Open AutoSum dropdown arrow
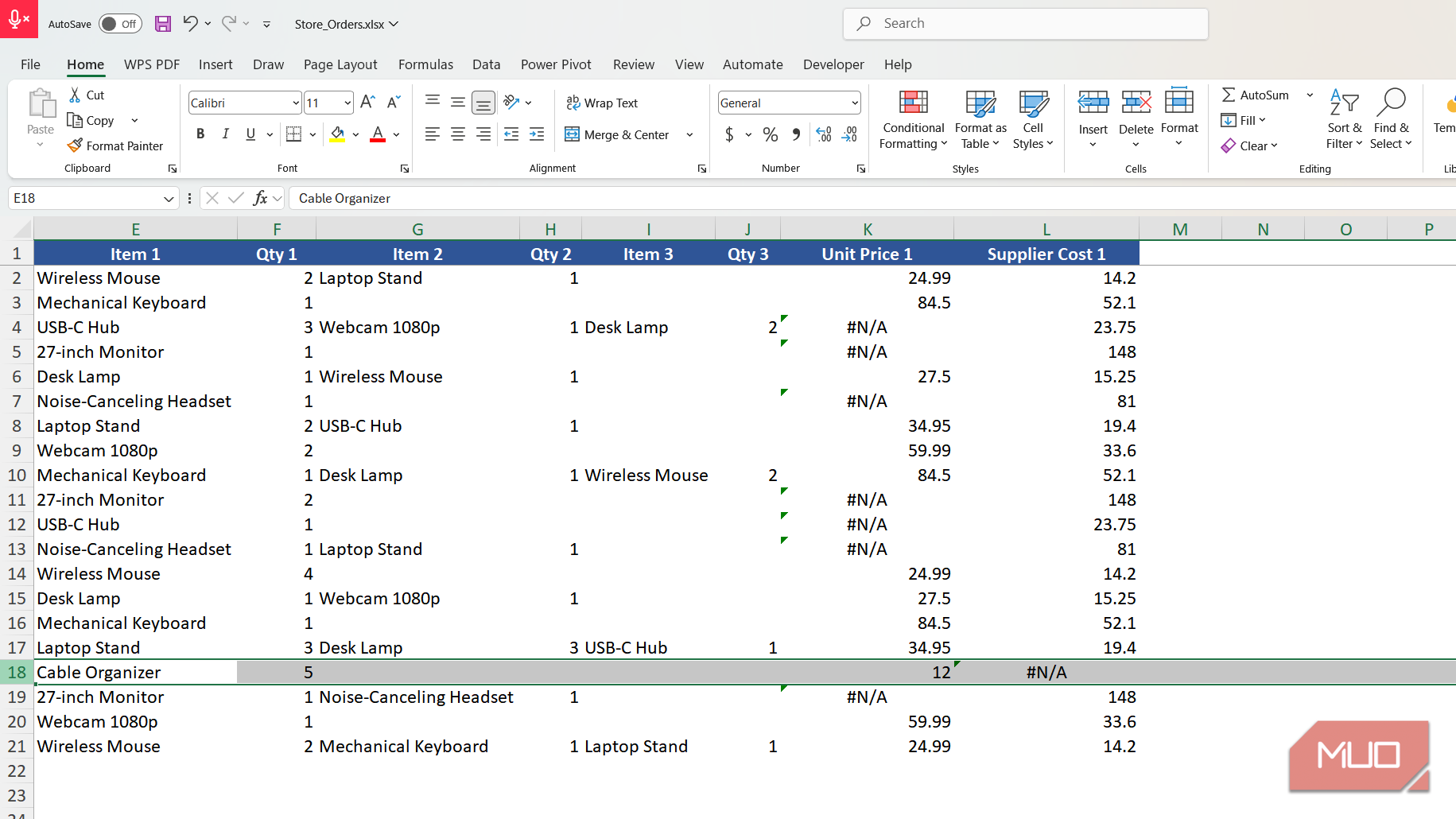Screen dimensions: 1456x819 coord(1310,95)
